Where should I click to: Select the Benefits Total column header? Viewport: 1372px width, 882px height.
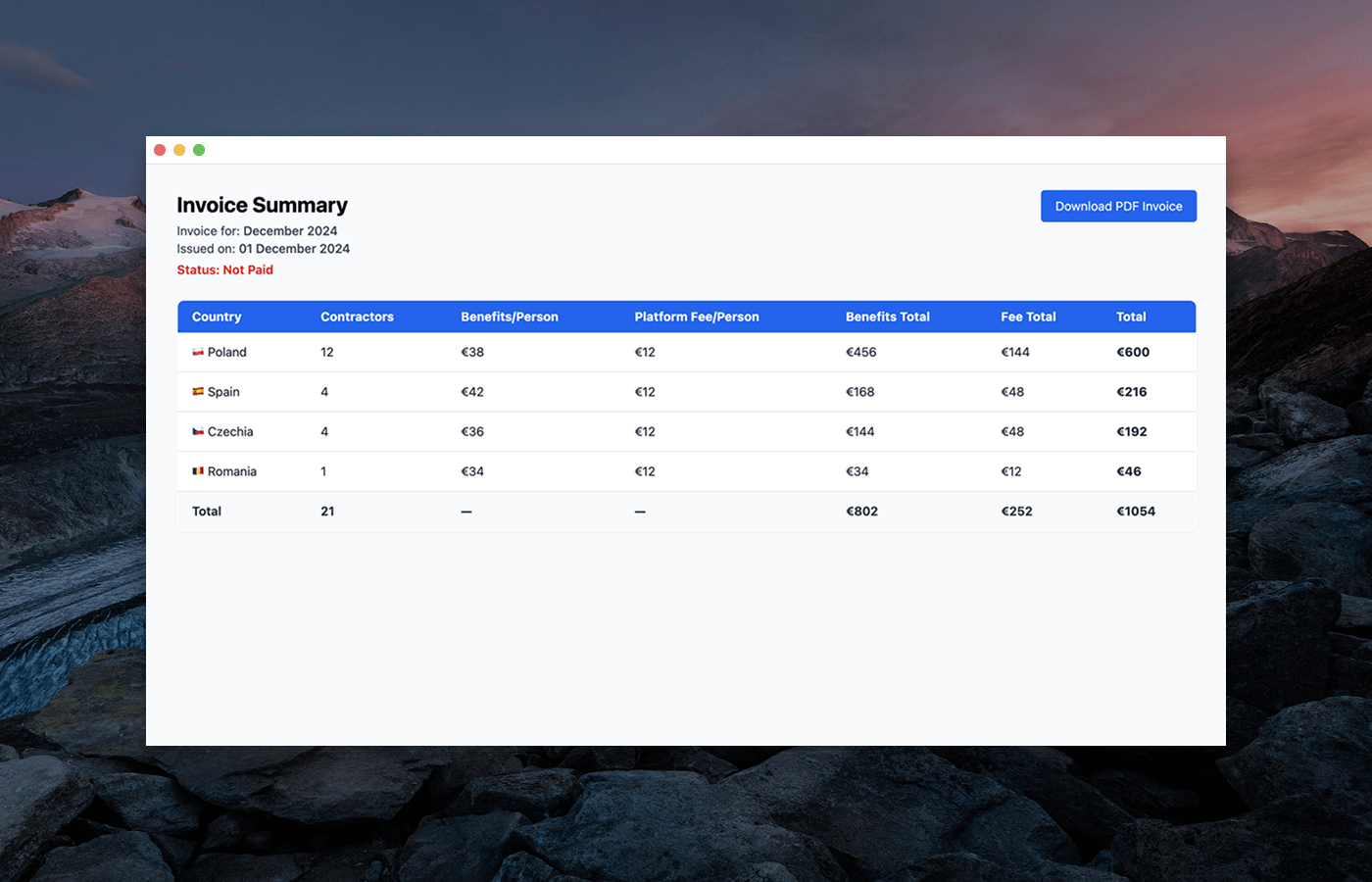[x=888, y=317]
